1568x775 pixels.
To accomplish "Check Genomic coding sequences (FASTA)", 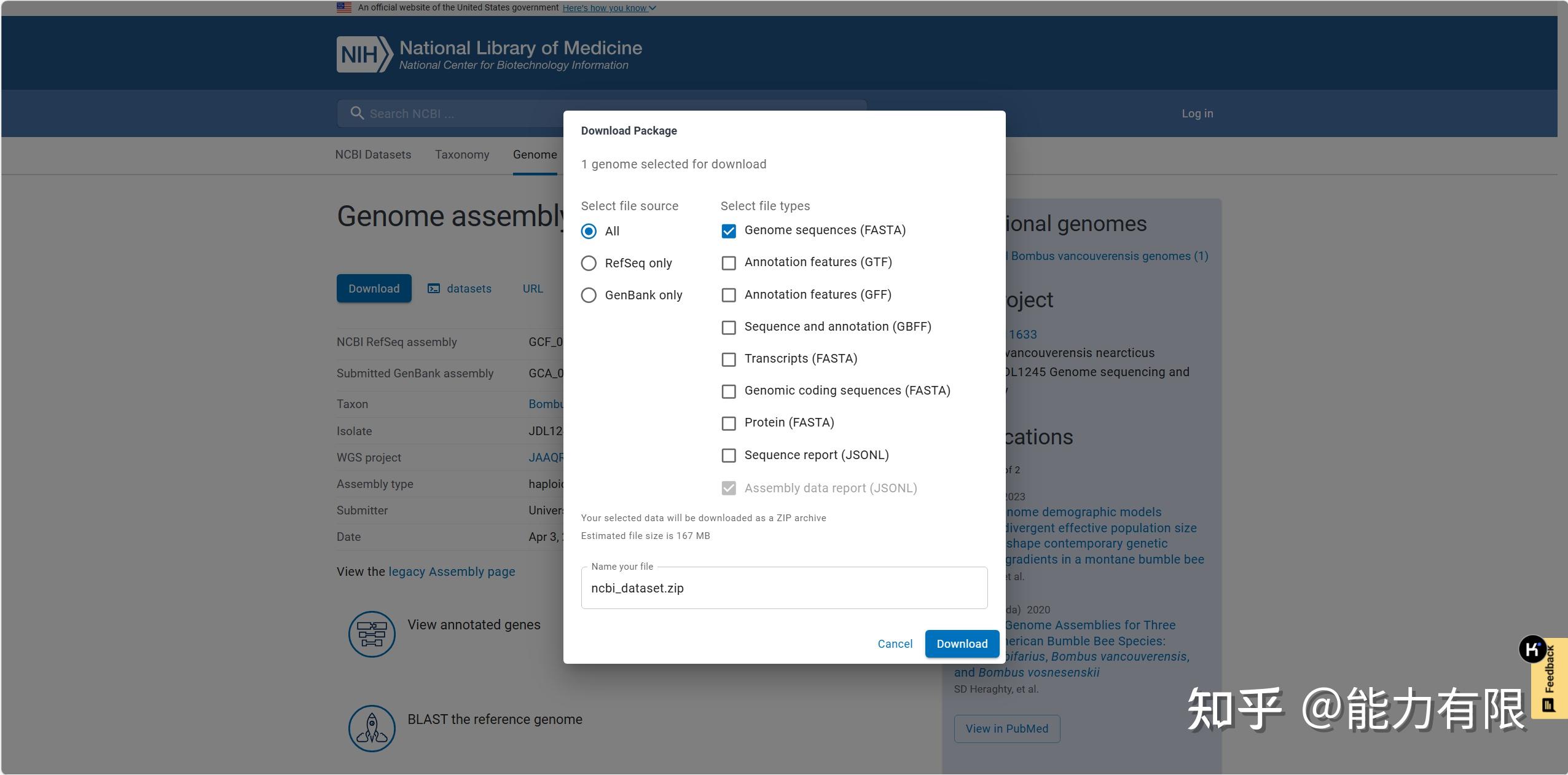I will click(x=729, y=391).
